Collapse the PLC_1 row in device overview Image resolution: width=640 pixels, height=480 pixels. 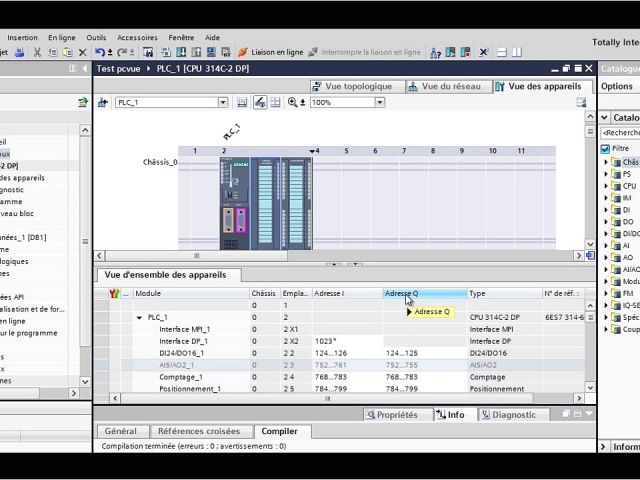point(140,318)
